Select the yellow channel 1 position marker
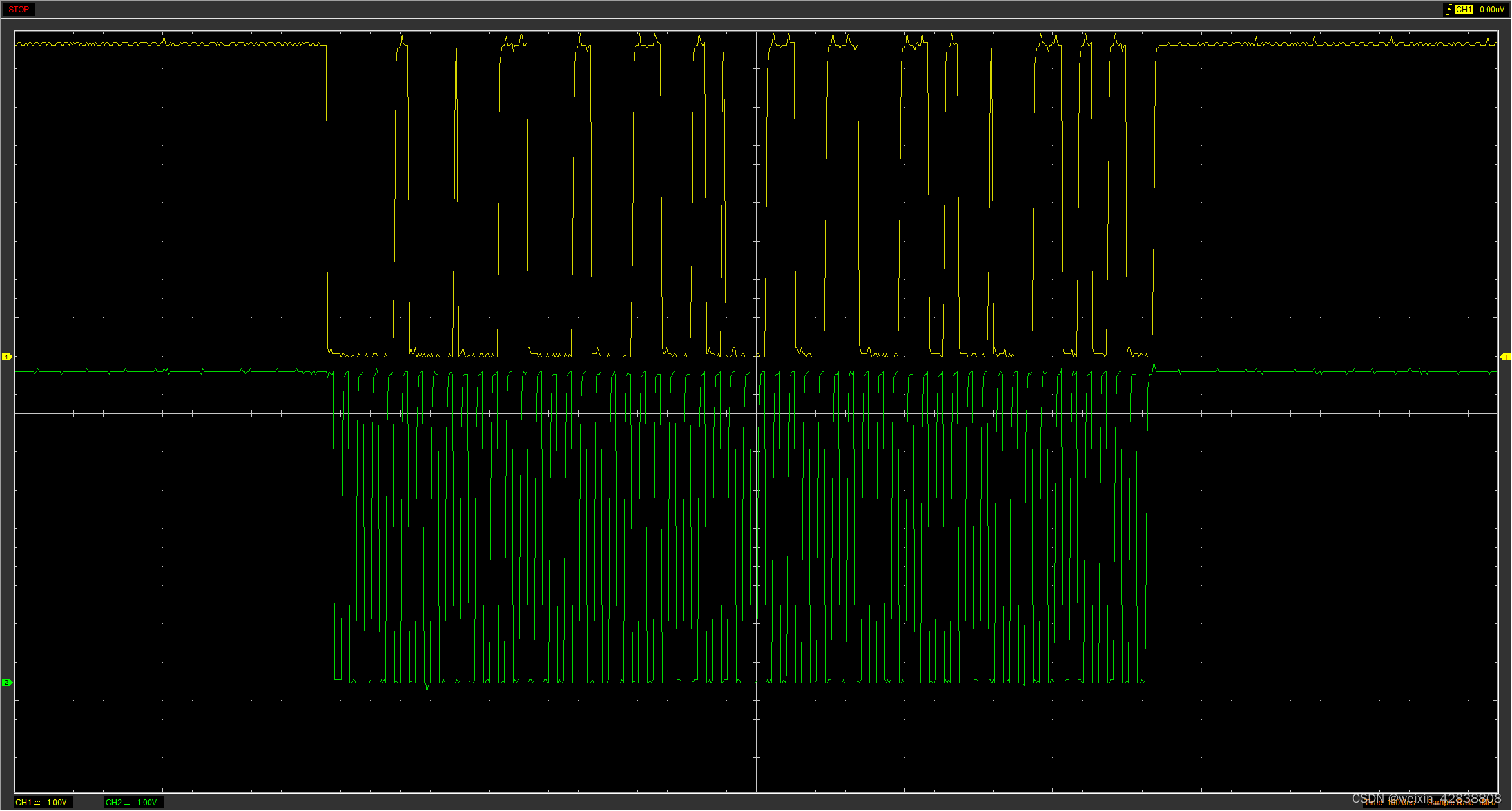 [6, 355]
